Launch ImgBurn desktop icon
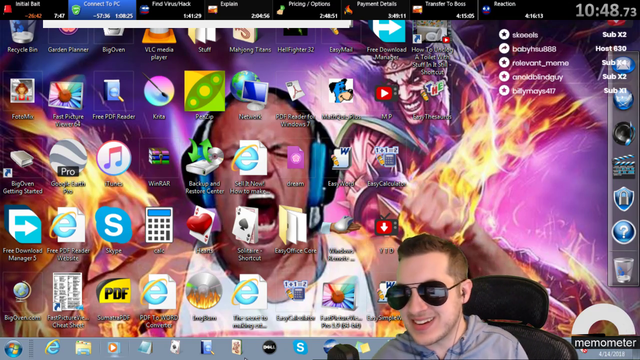This screenshot has width=640, height=360. point(204,297)
